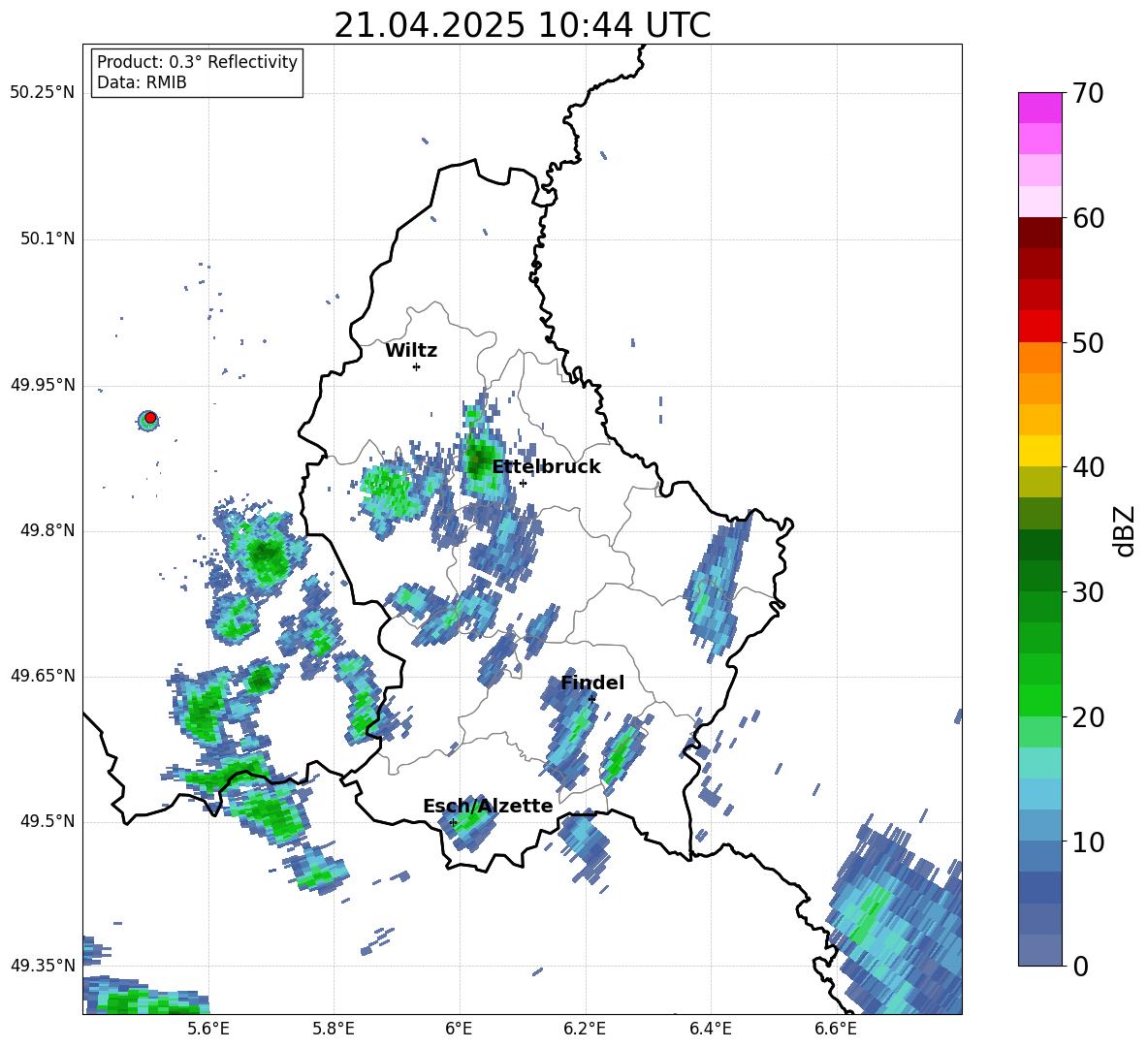Image resolution: width=1148 pixels, height=1048 pixels.
Task: Click the 'Data: RMIB' label
Action: pos(142,82)
